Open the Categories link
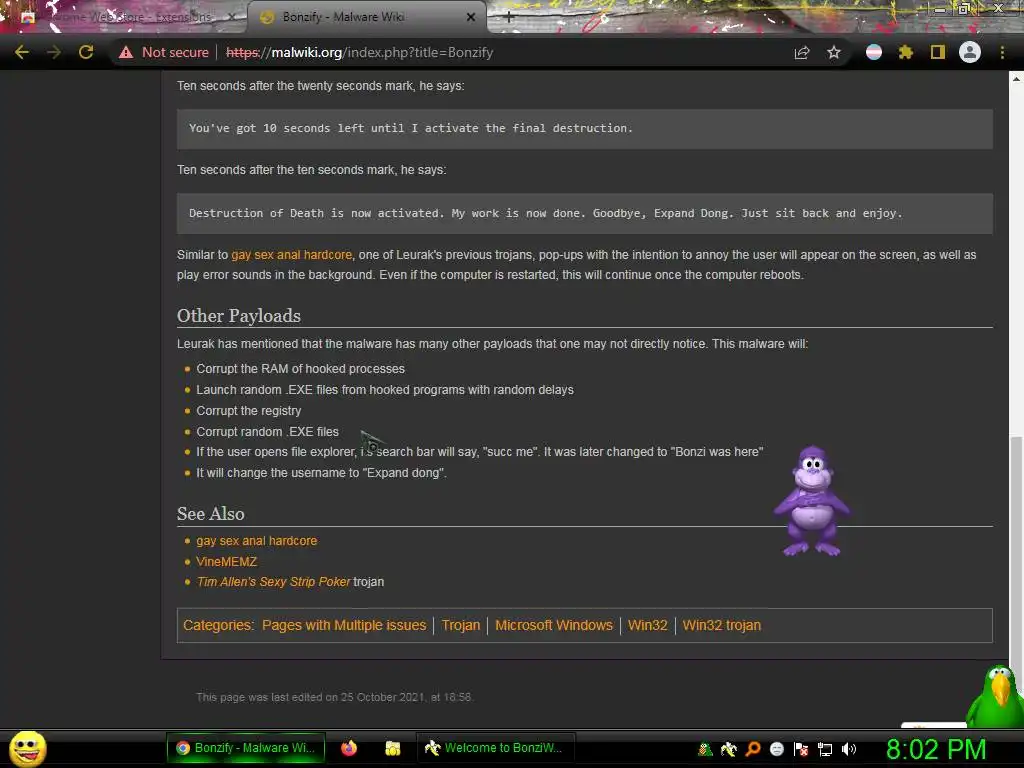The image size is (1024, 768). (x=217, y=625)
